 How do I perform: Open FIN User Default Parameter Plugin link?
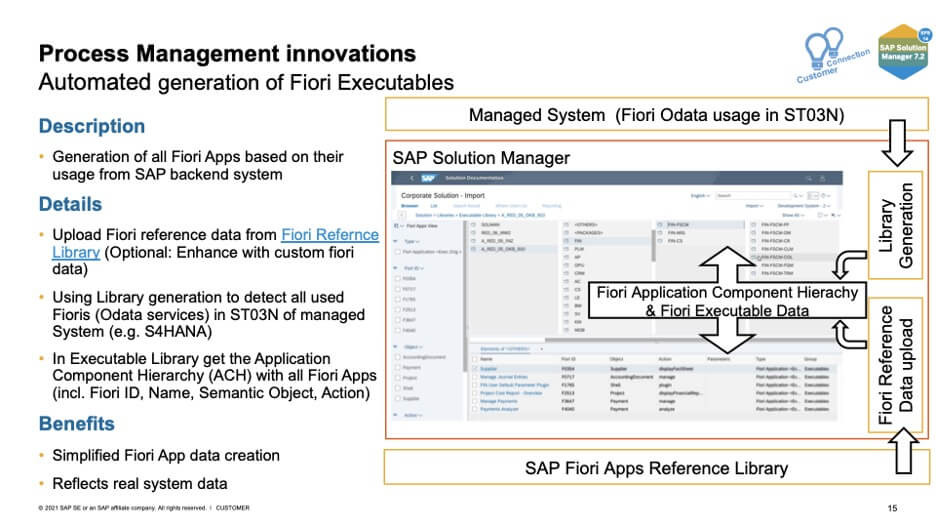[515, 385]
